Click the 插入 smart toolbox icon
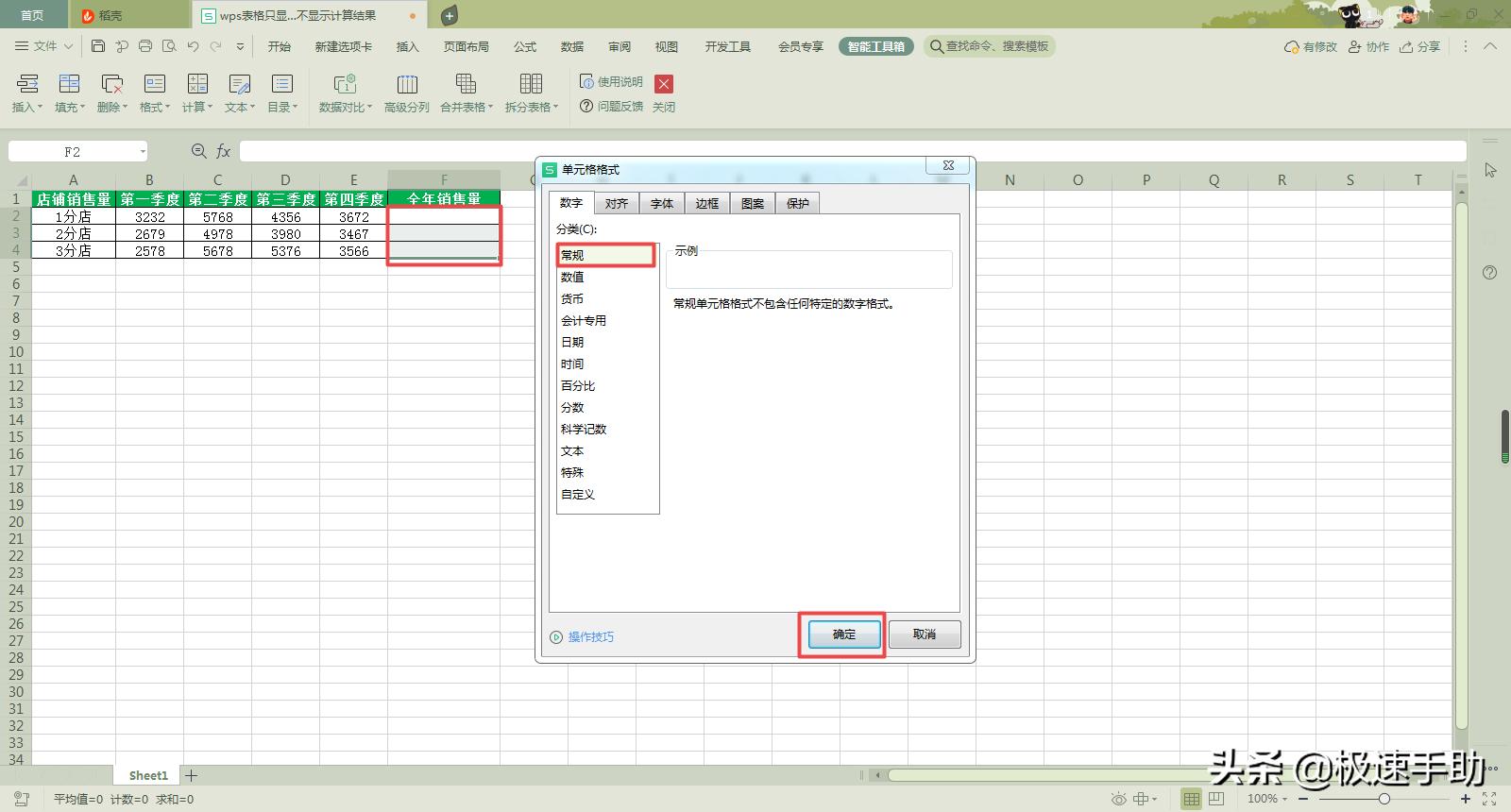 click(27, 84)
